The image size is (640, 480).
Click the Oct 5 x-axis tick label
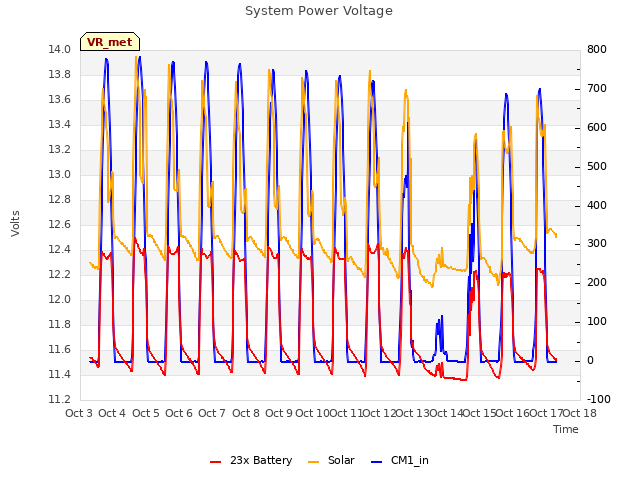[146, 413]
